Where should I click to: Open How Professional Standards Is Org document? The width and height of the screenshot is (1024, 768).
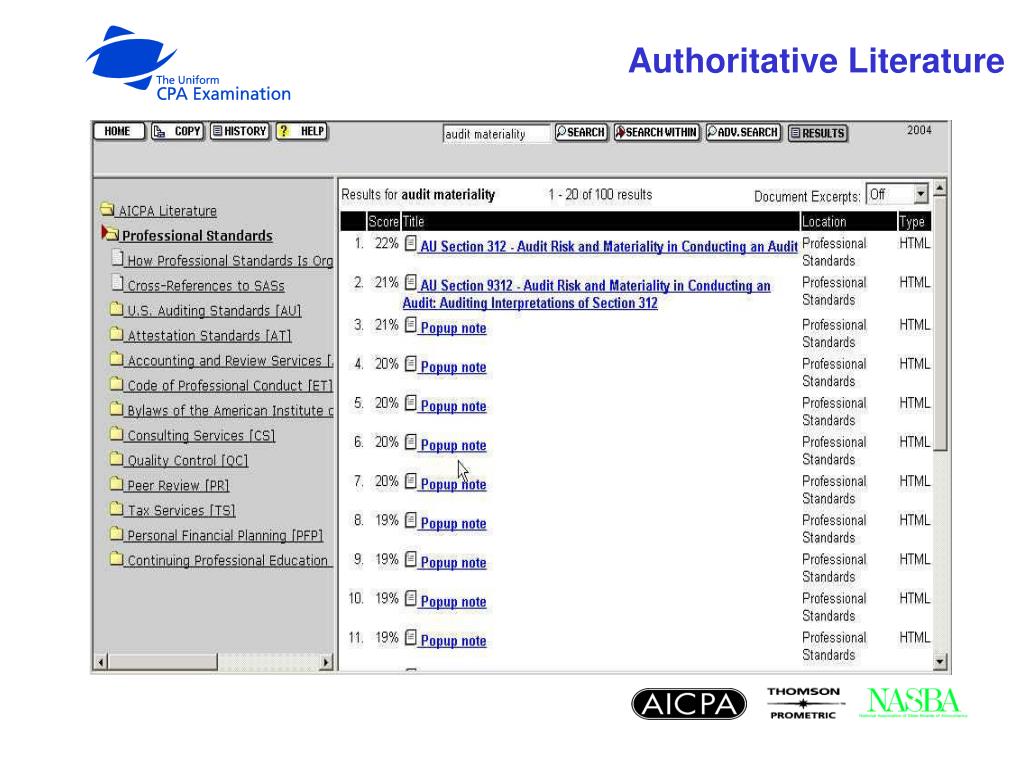point(230,261)
